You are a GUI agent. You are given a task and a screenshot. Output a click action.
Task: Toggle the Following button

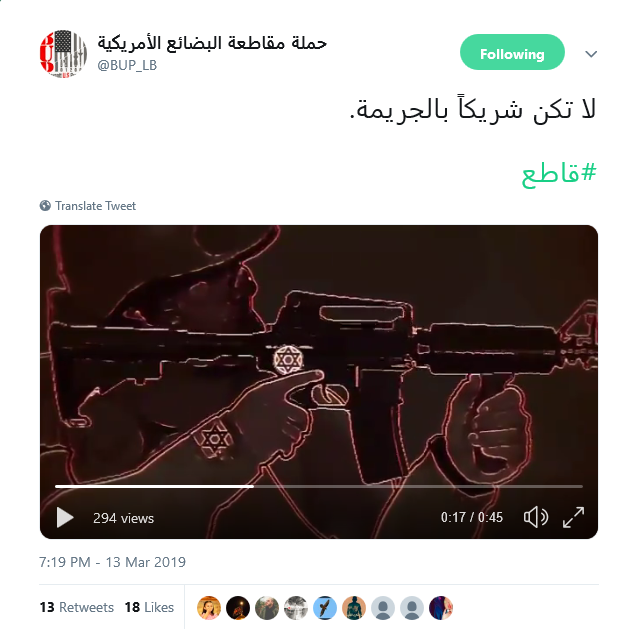point(512,52)
